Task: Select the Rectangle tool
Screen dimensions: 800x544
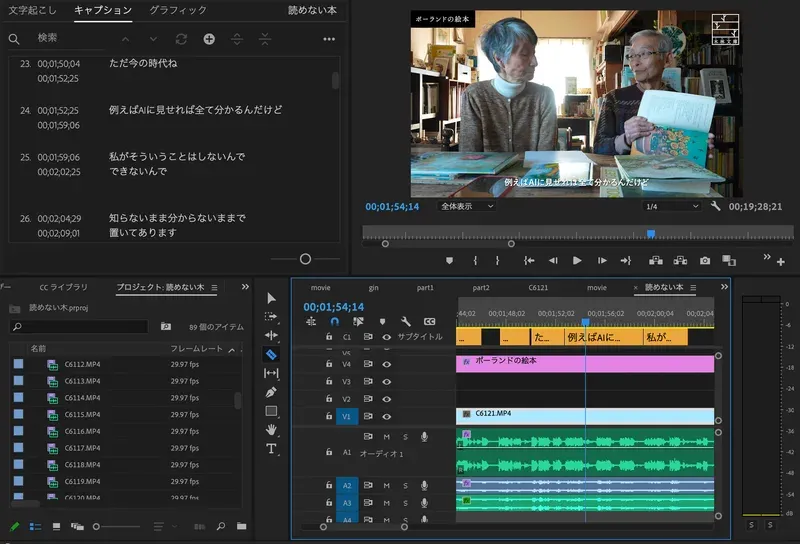Action: [x=271, y=411]
